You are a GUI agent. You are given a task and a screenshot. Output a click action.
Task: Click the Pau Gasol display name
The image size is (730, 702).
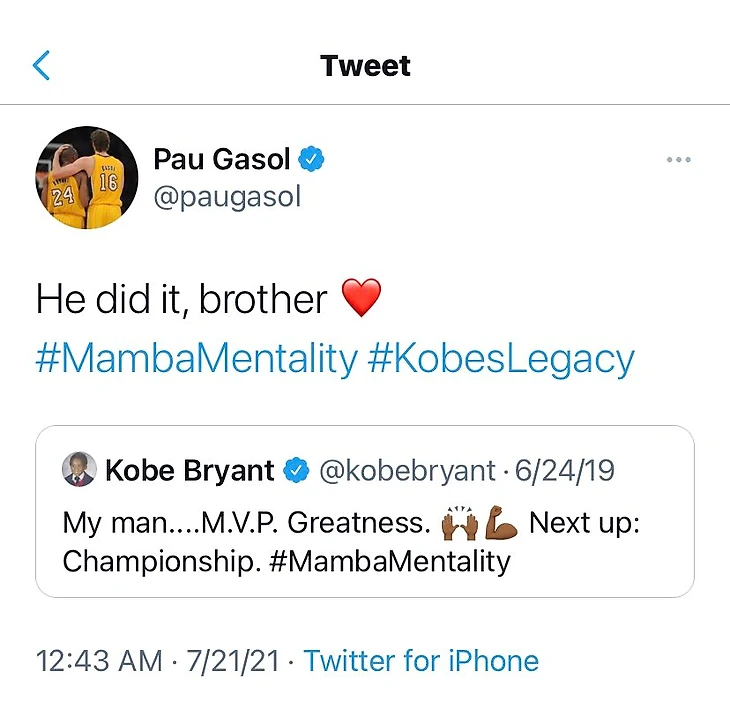221,159
